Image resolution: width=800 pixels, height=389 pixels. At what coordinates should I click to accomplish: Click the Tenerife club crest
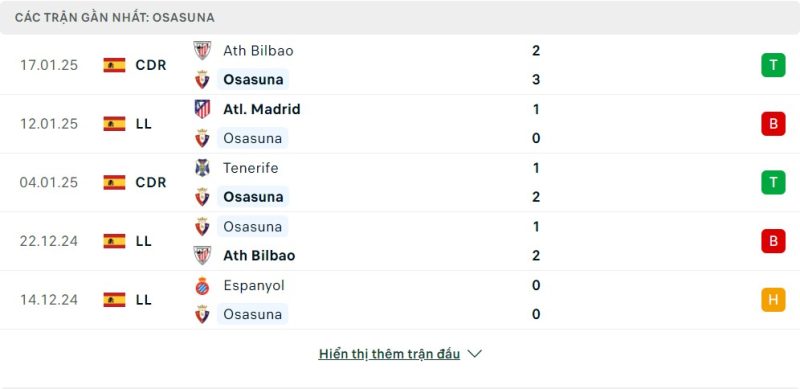click(x=202, y=167)
